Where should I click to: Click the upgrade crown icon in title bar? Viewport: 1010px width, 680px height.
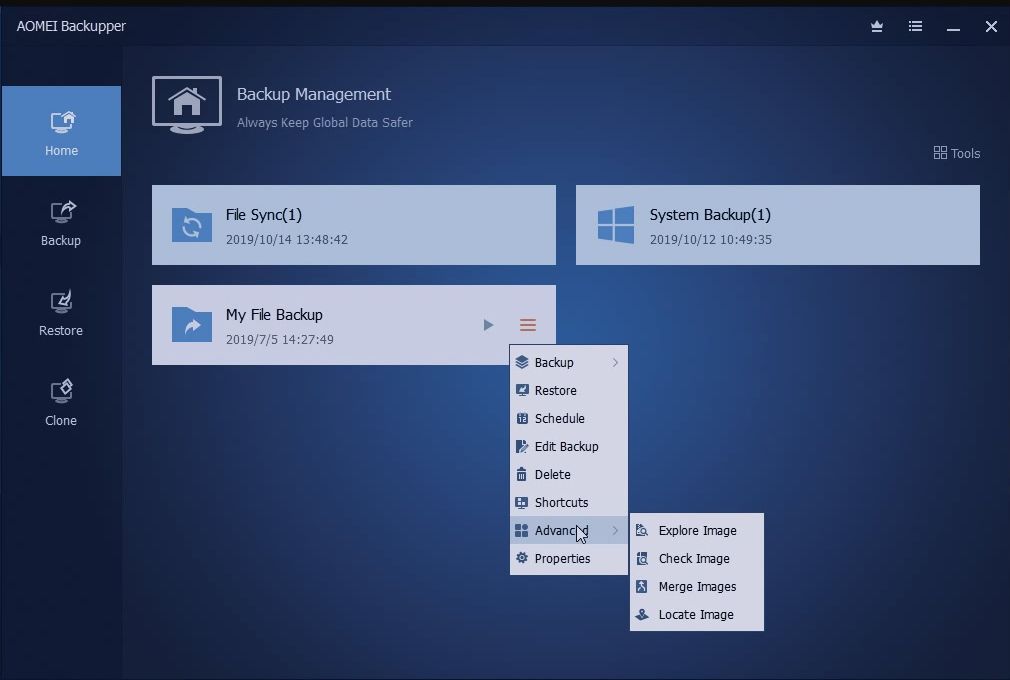click(x=877, y=26)
